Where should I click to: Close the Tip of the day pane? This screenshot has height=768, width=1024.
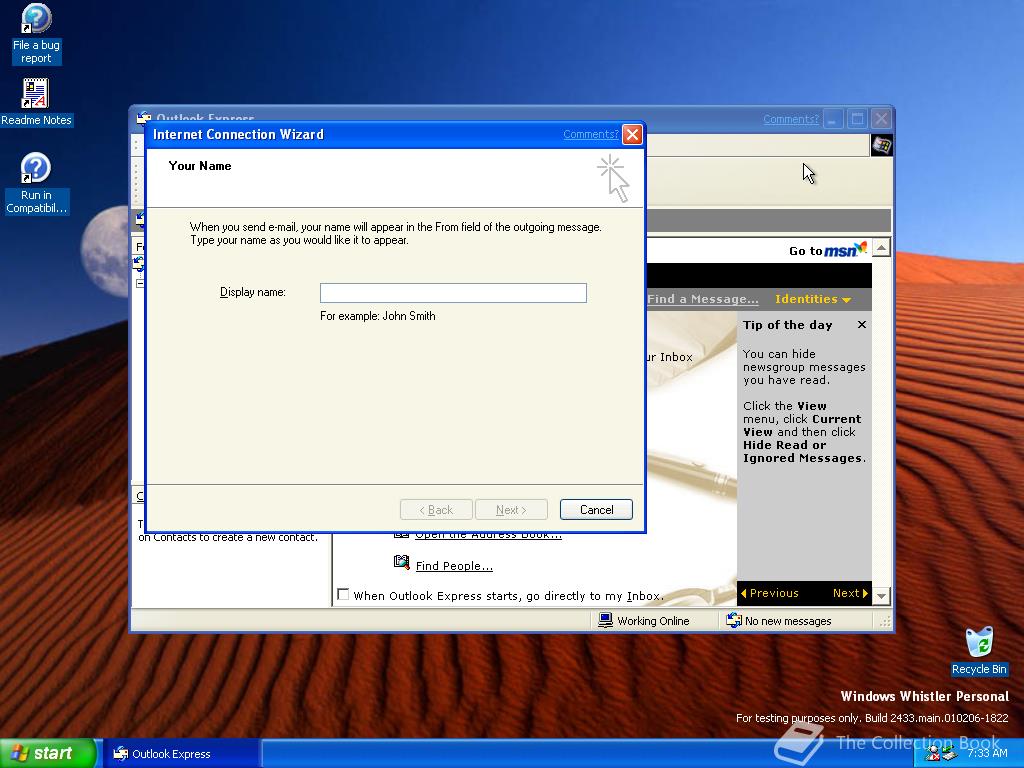pyautogui.click(x=862, y=325)
